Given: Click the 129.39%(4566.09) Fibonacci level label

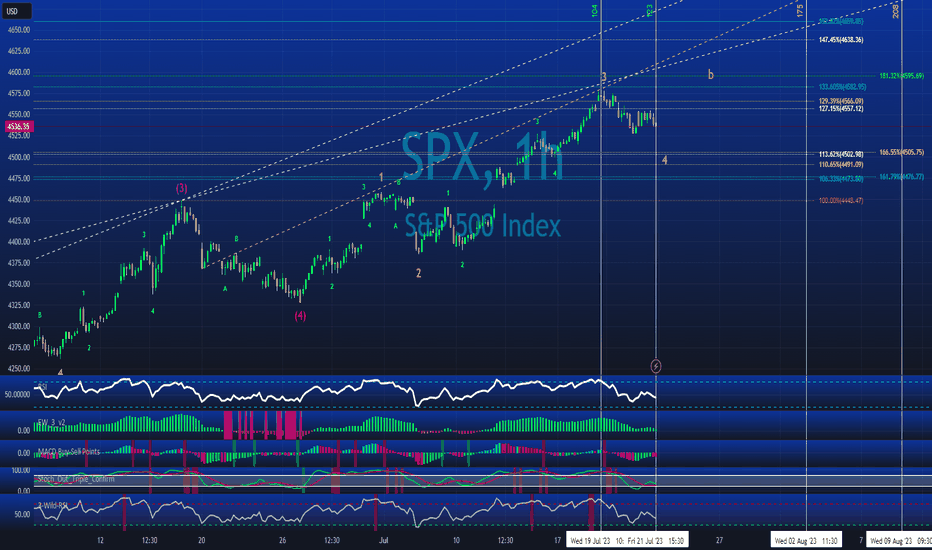Looking at the screenshot, I should pos(841,102).
